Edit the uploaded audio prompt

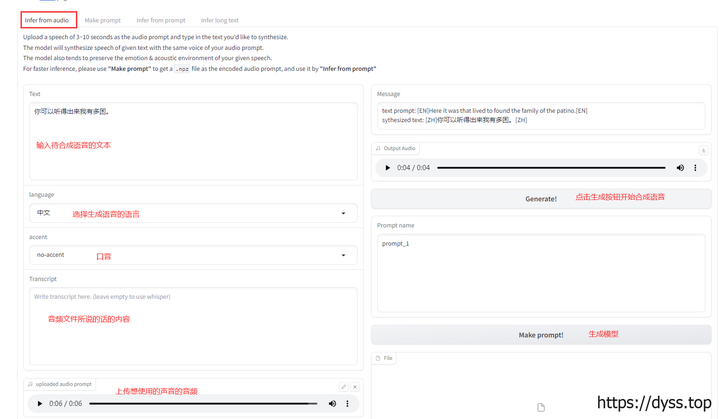click(x=343, y=387)
